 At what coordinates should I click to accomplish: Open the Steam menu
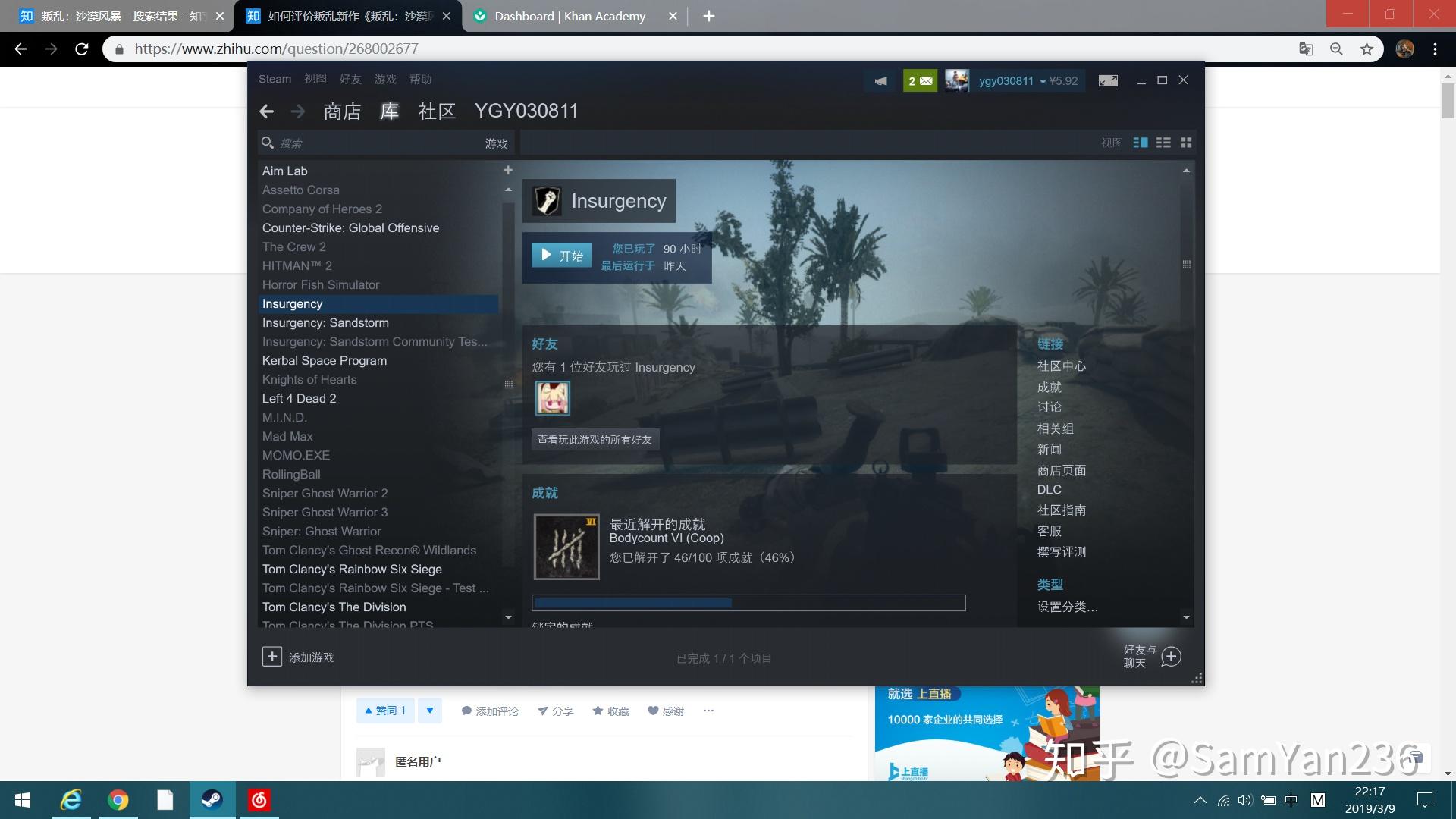275,79
